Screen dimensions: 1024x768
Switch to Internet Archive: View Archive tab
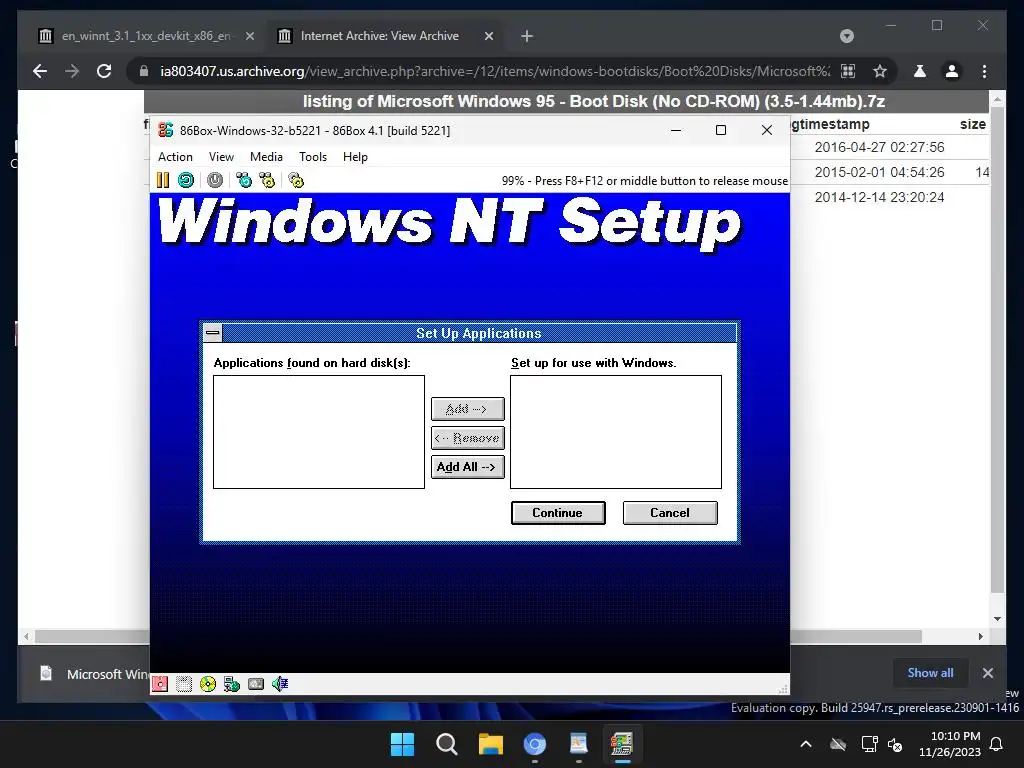385,36
